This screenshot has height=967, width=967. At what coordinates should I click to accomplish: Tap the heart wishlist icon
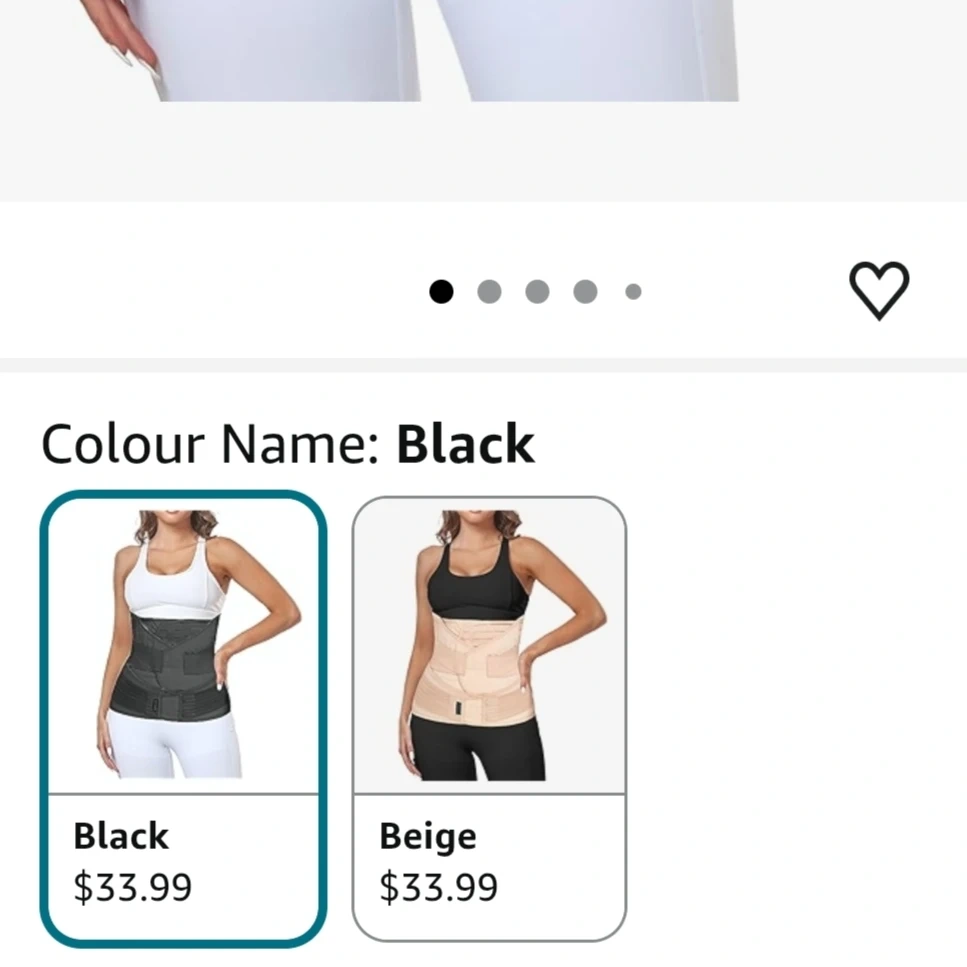click(879, 290)
